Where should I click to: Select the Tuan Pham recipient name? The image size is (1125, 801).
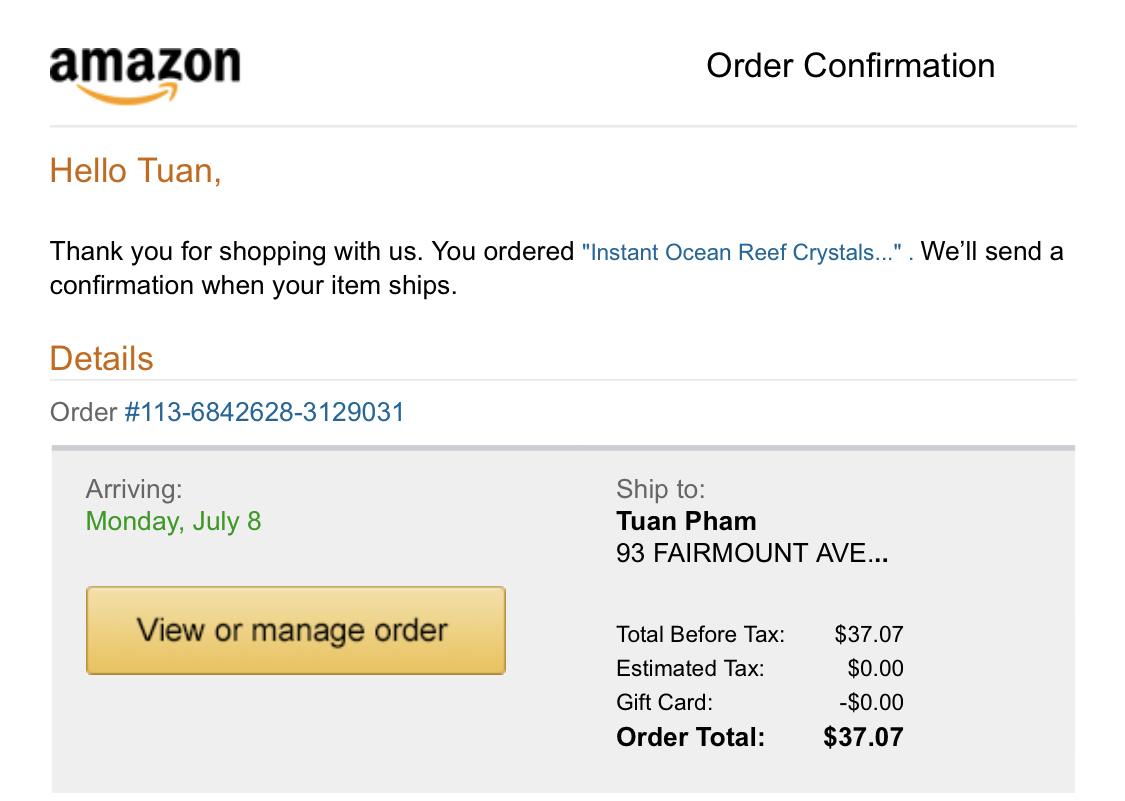[x=686, y=521]
